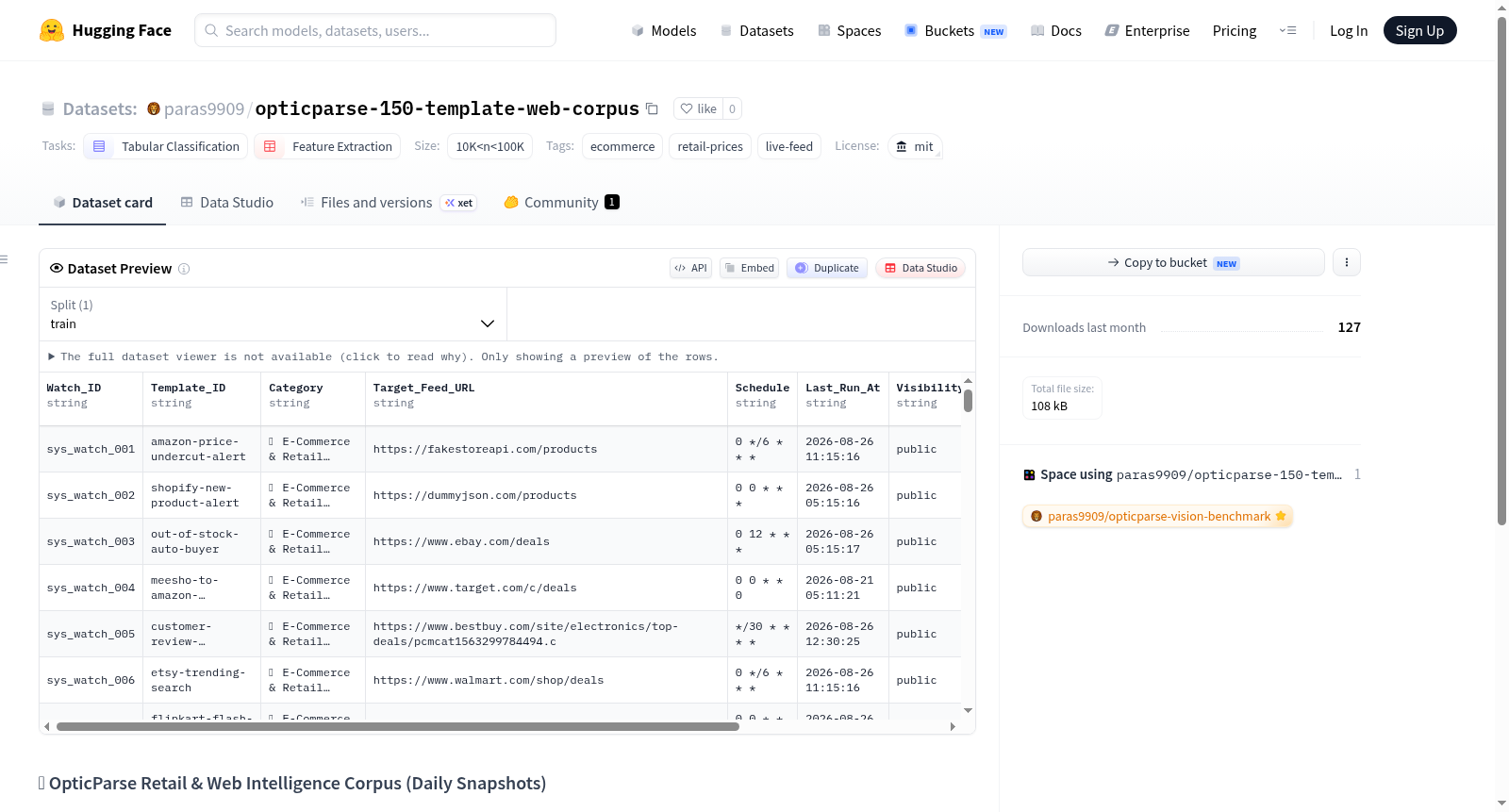Open the Pricing page

click(1235, 30)
